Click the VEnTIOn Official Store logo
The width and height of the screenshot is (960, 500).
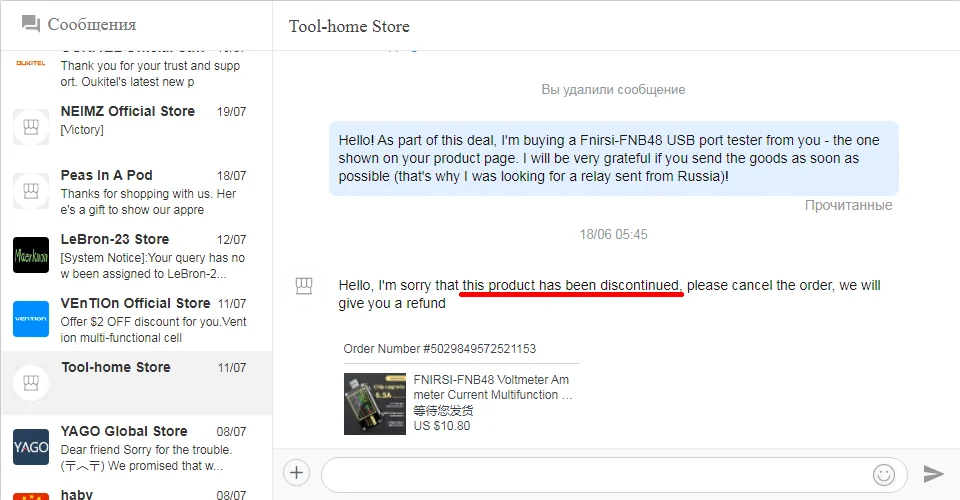[31, 319]
